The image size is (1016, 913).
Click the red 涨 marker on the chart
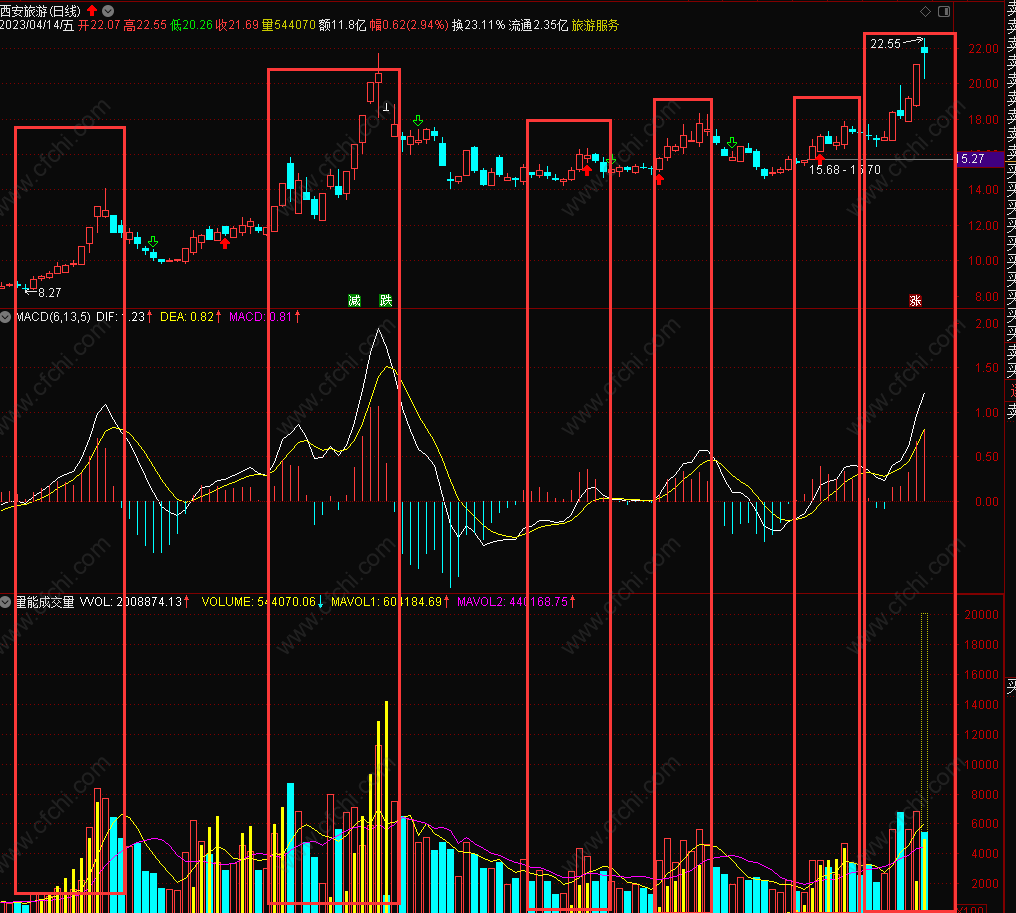point(915,300)
